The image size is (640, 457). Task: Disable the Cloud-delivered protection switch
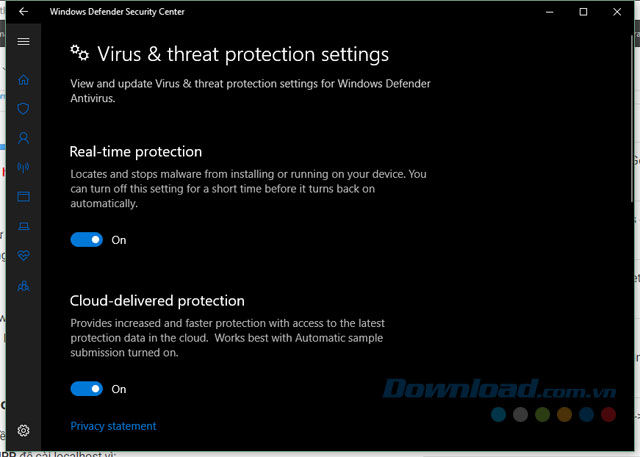coord(87,389)
